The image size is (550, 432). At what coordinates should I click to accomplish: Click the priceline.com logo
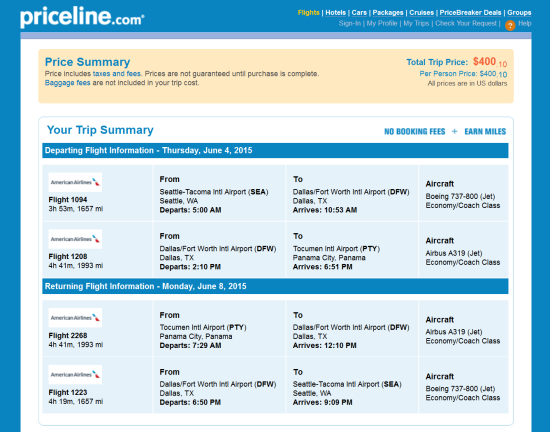click(x=82, y=17)
